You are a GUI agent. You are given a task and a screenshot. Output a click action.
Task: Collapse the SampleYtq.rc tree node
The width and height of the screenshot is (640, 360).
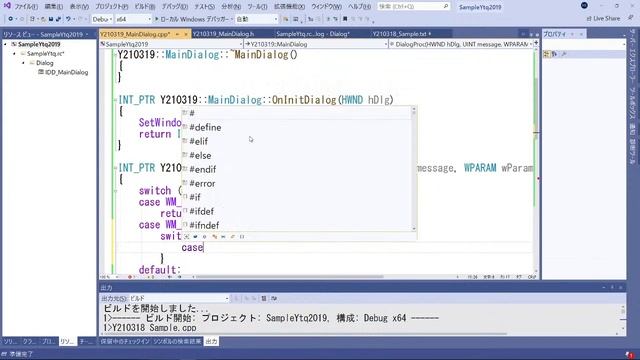(x=14, y=53)
